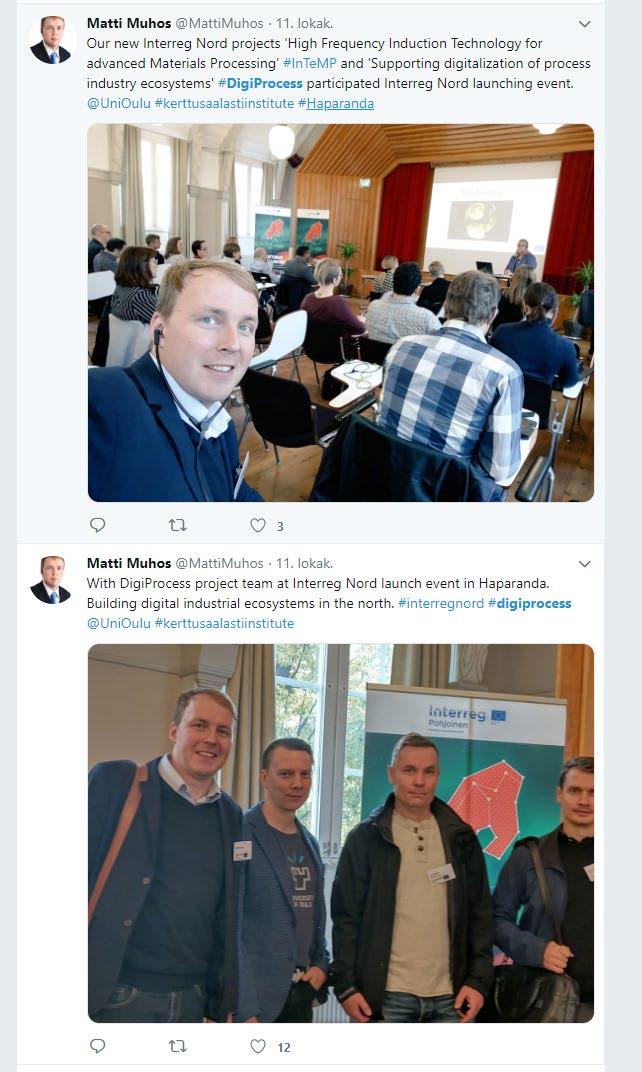The image size is (642, 1072).
Task: Like the first tweet with 3 likes
Action: 257,525
